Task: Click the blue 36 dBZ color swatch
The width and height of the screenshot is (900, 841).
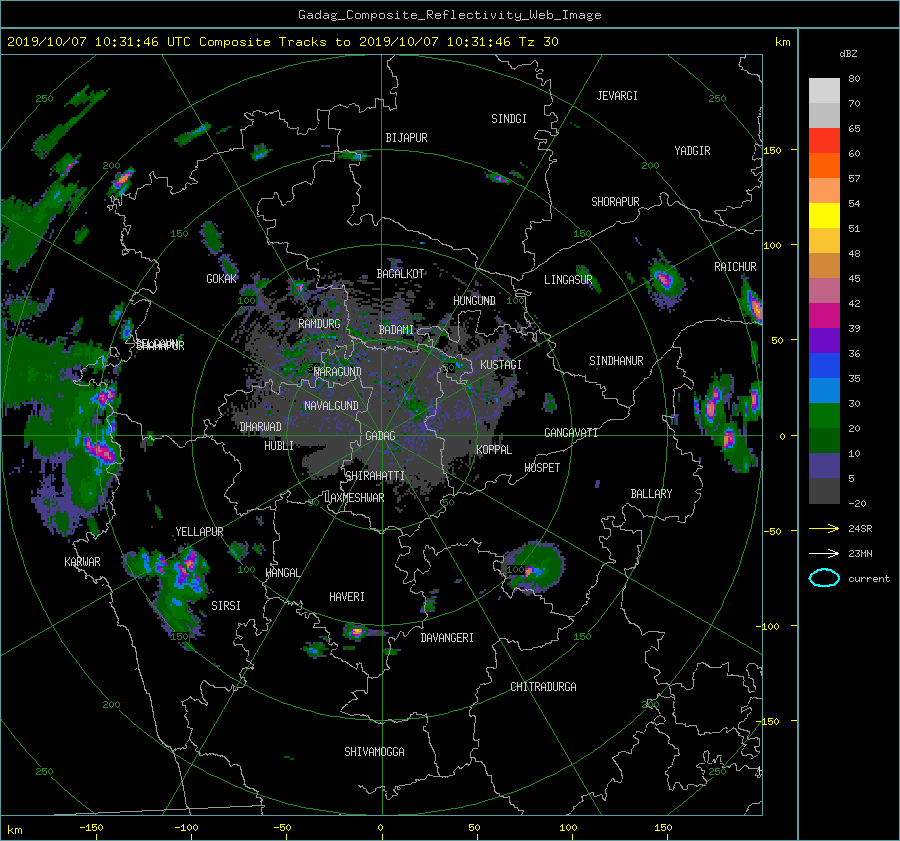Action: tap(824, 365)
